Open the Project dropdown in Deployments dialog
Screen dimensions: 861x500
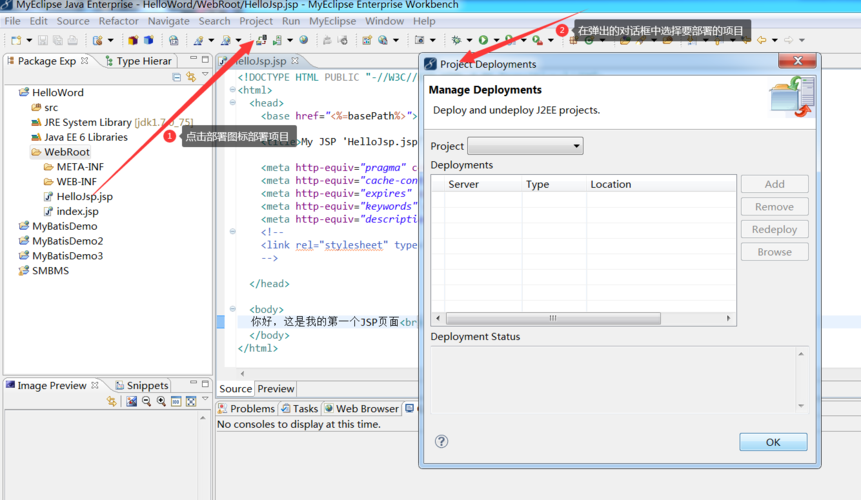coord(525,146)
